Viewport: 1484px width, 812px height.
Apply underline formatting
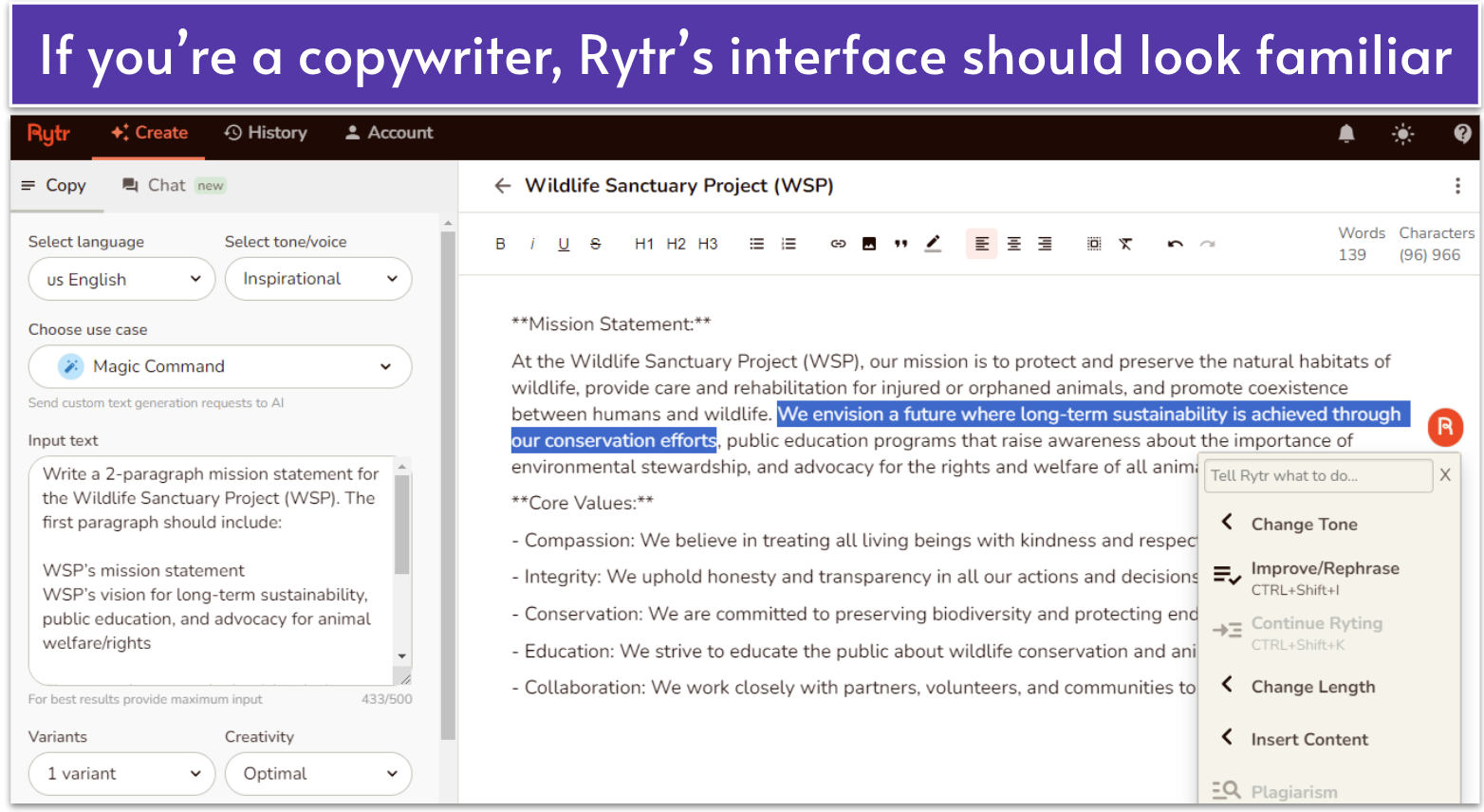[x=564, y=244]
